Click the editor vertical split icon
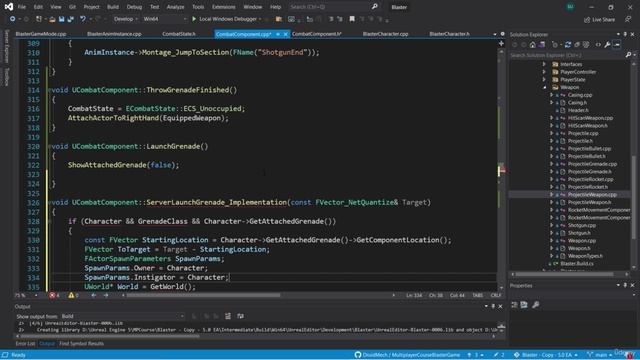 pyautogui.click(x=501, y=43)
